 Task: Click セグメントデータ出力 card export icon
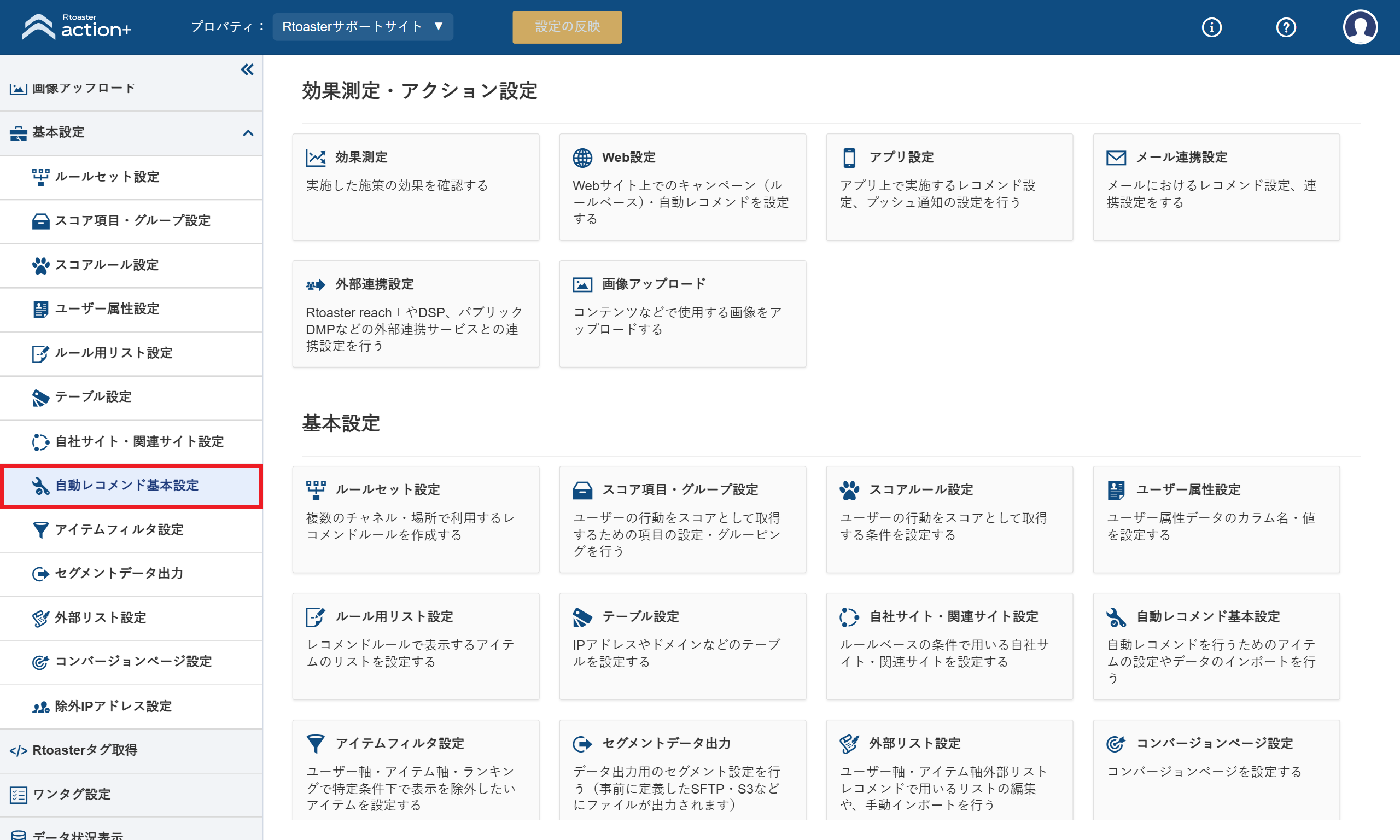point(582,744)
